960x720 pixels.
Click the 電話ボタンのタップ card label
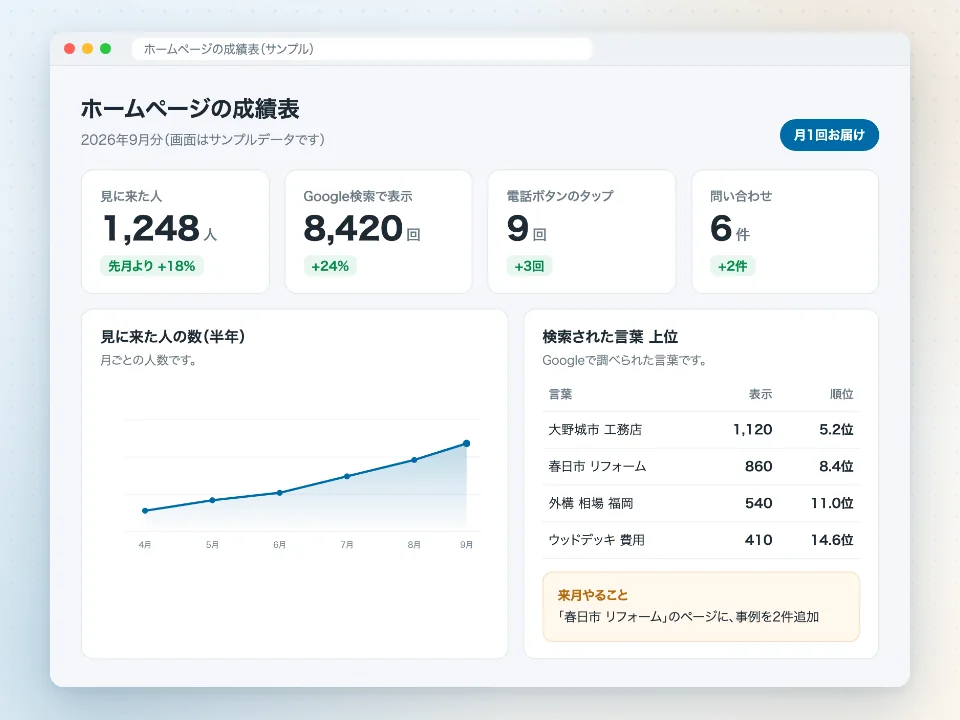[x=560, y=196]
